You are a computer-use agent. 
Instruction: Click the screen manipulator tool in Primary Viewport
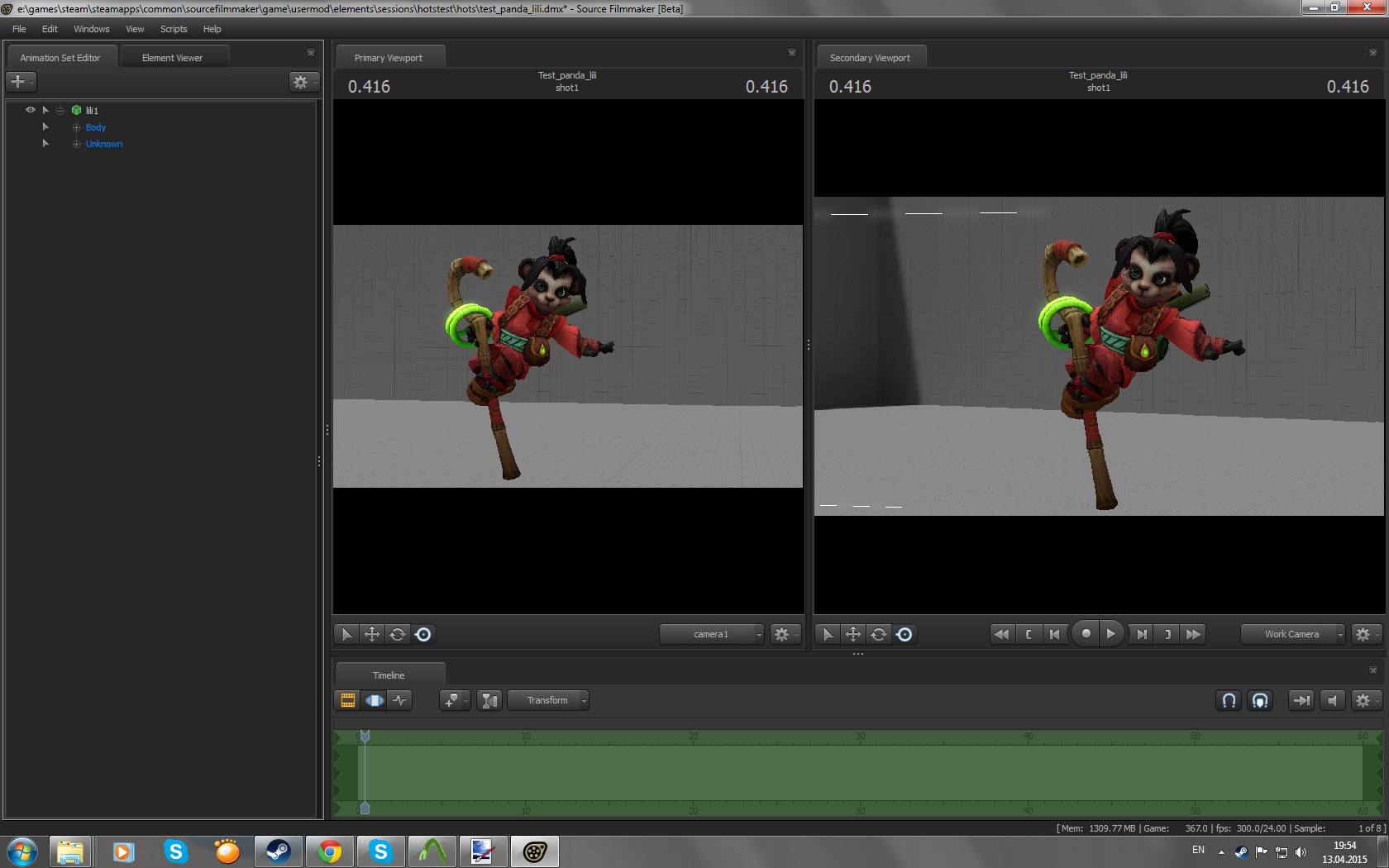point(423,634)
